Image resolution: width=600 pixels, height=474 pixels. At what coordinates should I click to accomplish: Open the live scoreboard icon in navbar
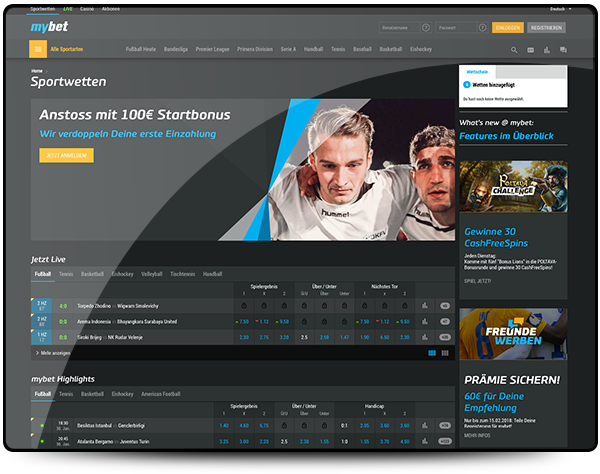[530, 50]
